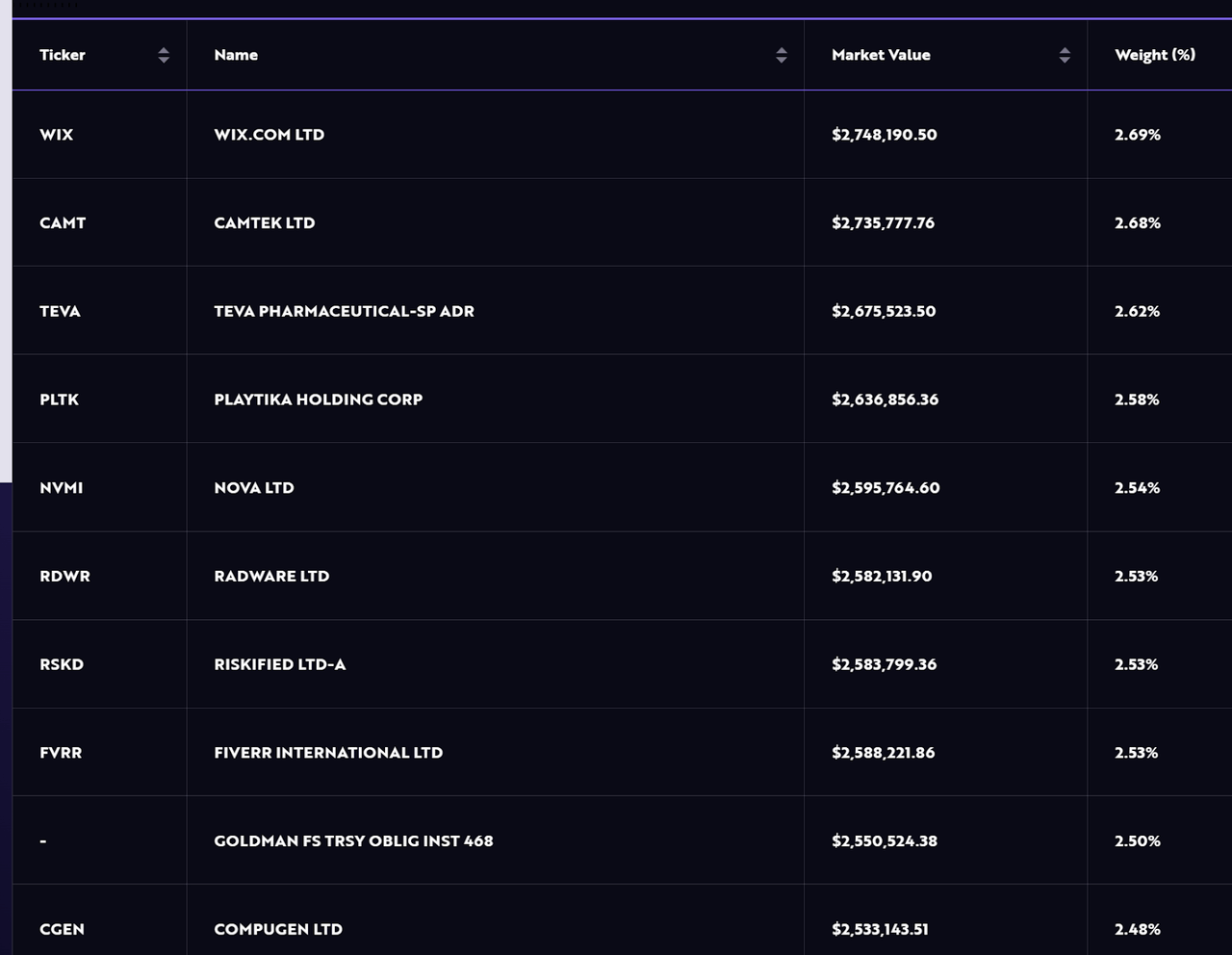Click CGEN weight 2.48%

1138,929
